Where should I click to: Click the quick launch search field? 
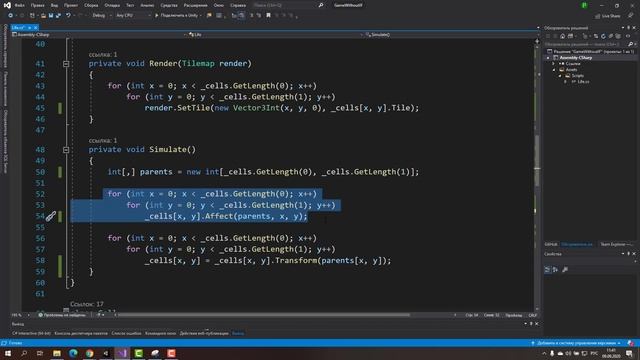[288, 5]
